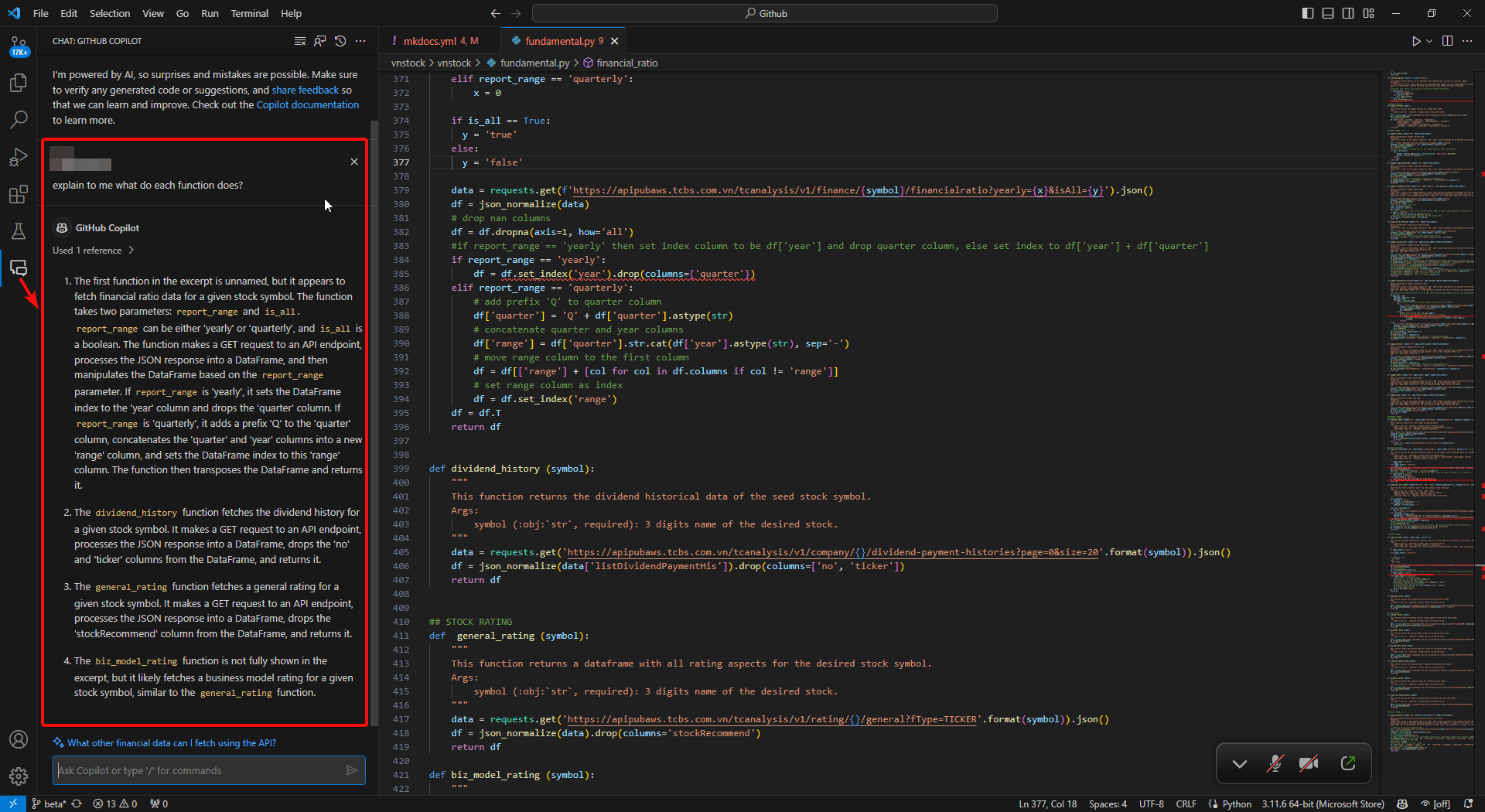Change UTF-8 file encoding
The height and width of the screenshot is (812, 1485).
pyautogui.click(x=1151, y=803)
